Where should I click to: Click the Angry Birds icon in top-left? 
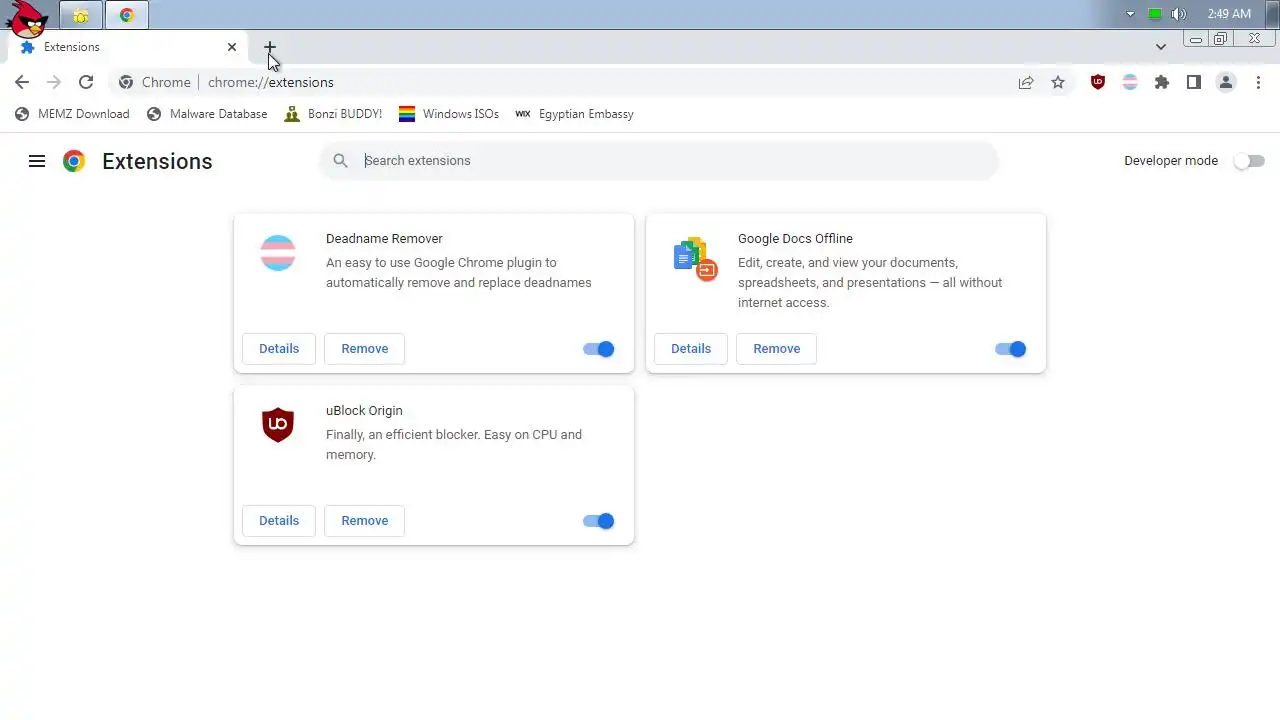pyautogui.click(x=26, y=18)
